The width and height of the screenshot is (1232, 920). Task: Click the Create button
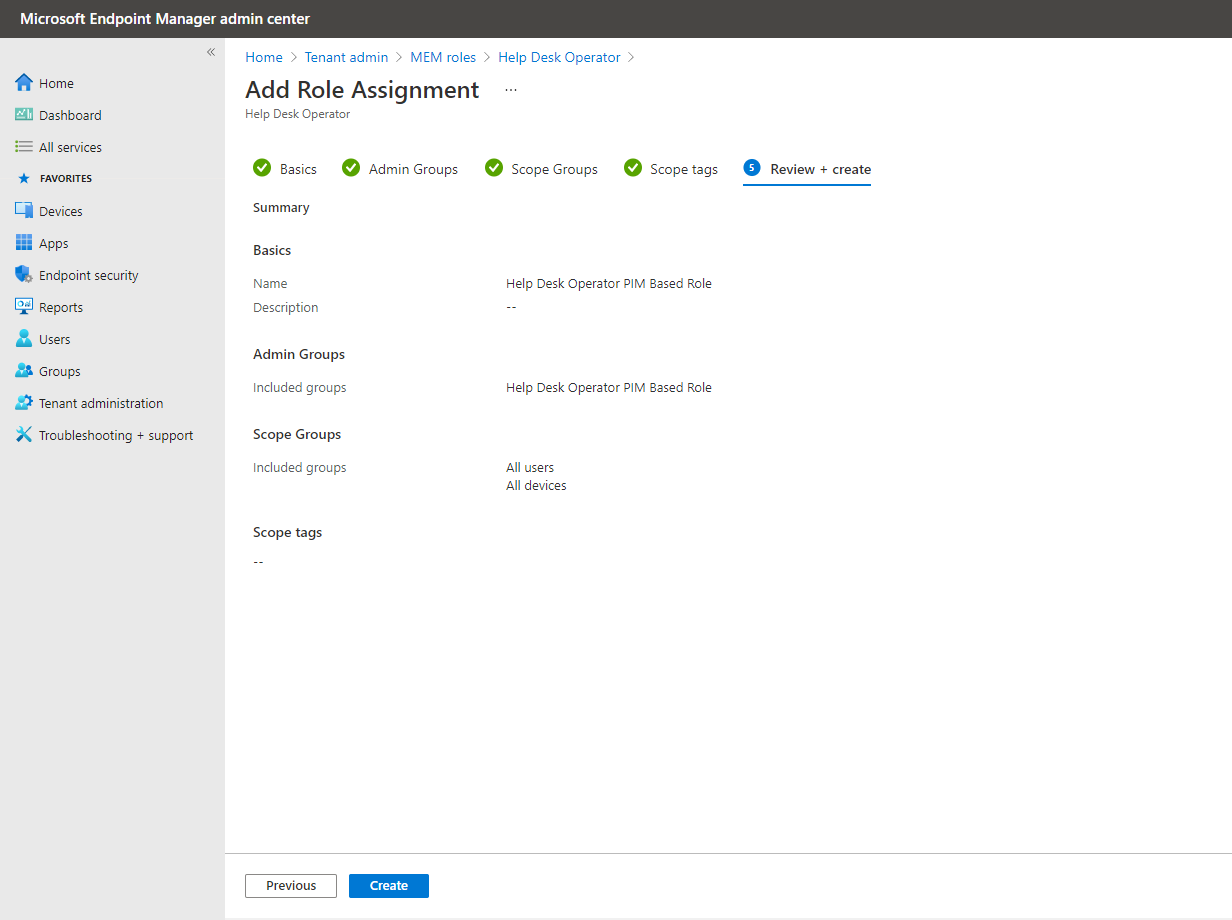click(x=388, y=885)
